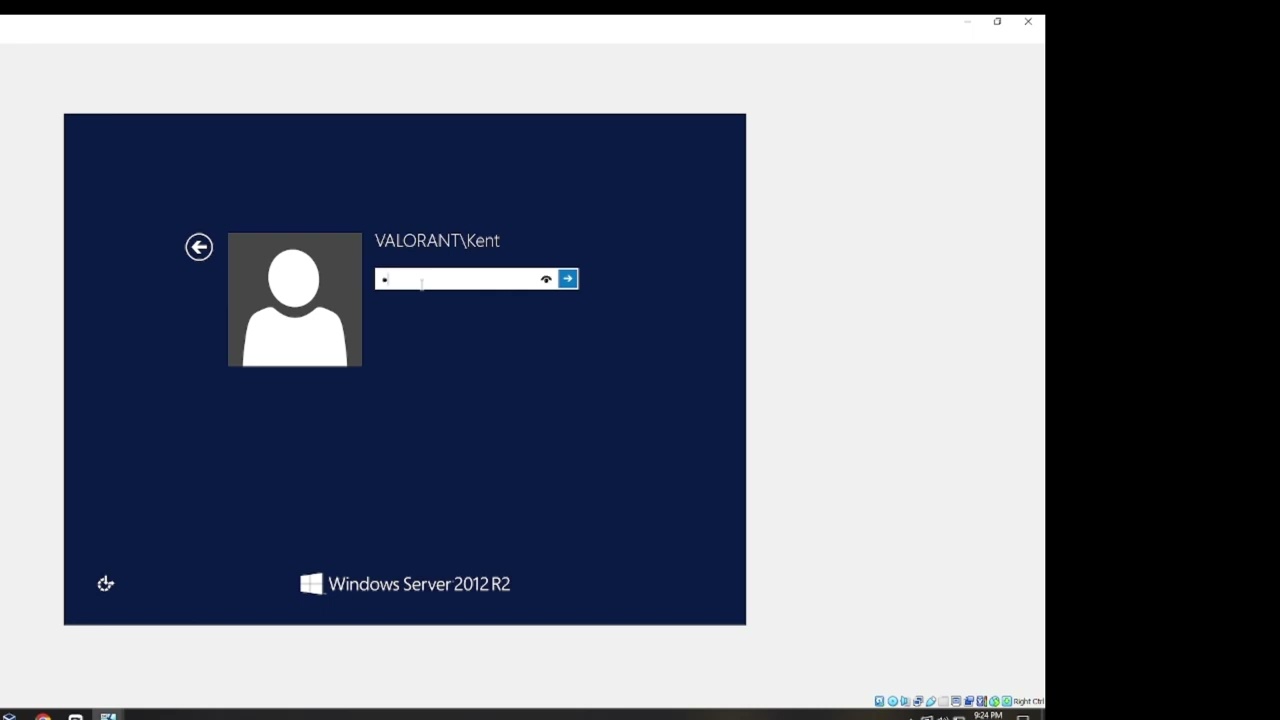The height and width of the screenshot is (720, 1280).
Task: Open VirtualBox shared folders indicator
Action: click(944, 701)
